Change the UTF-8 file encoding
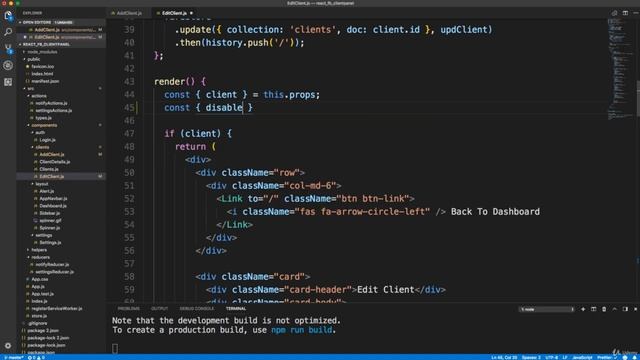 coord(551,358)
